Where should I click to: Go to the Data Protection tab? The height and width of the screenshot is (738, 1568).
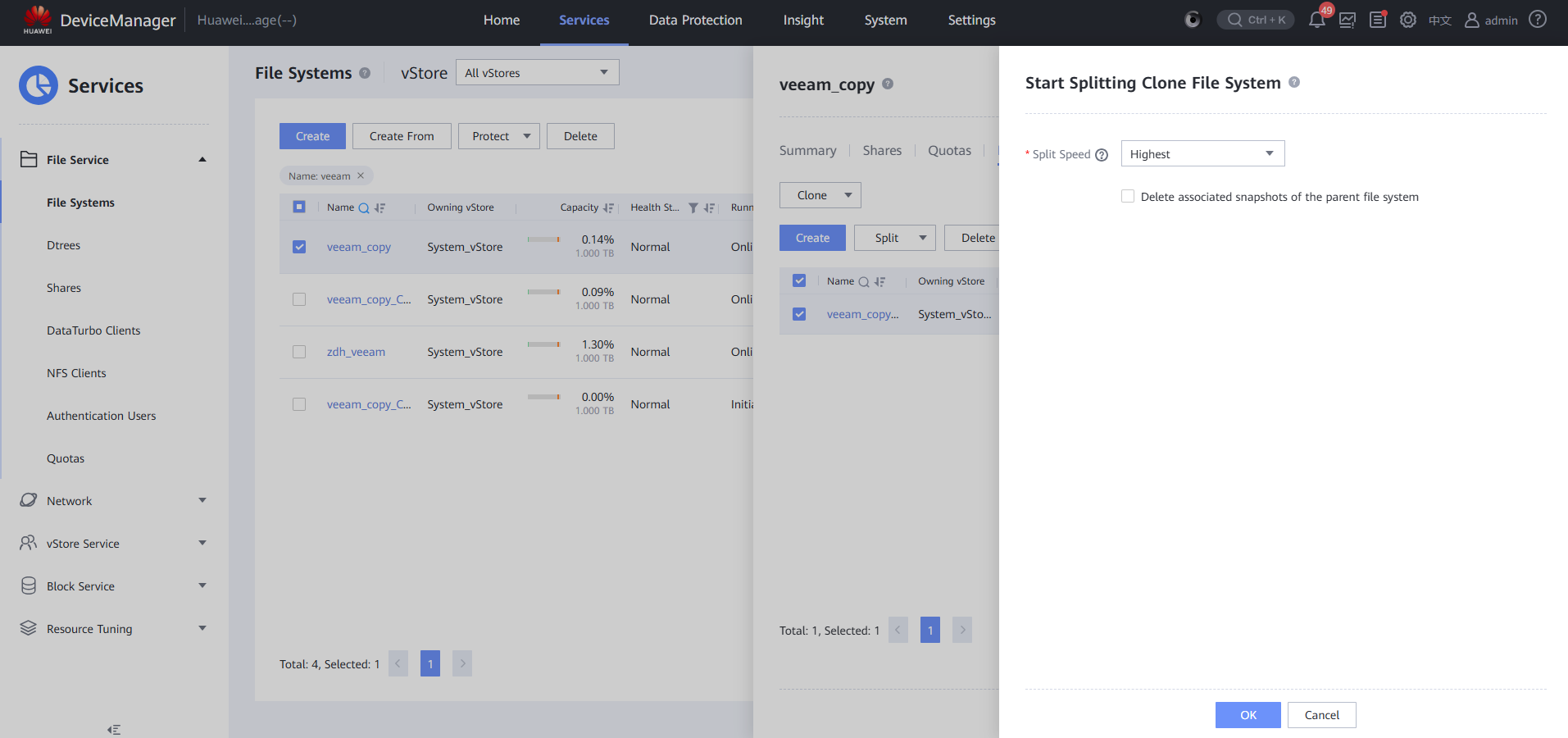695,20
